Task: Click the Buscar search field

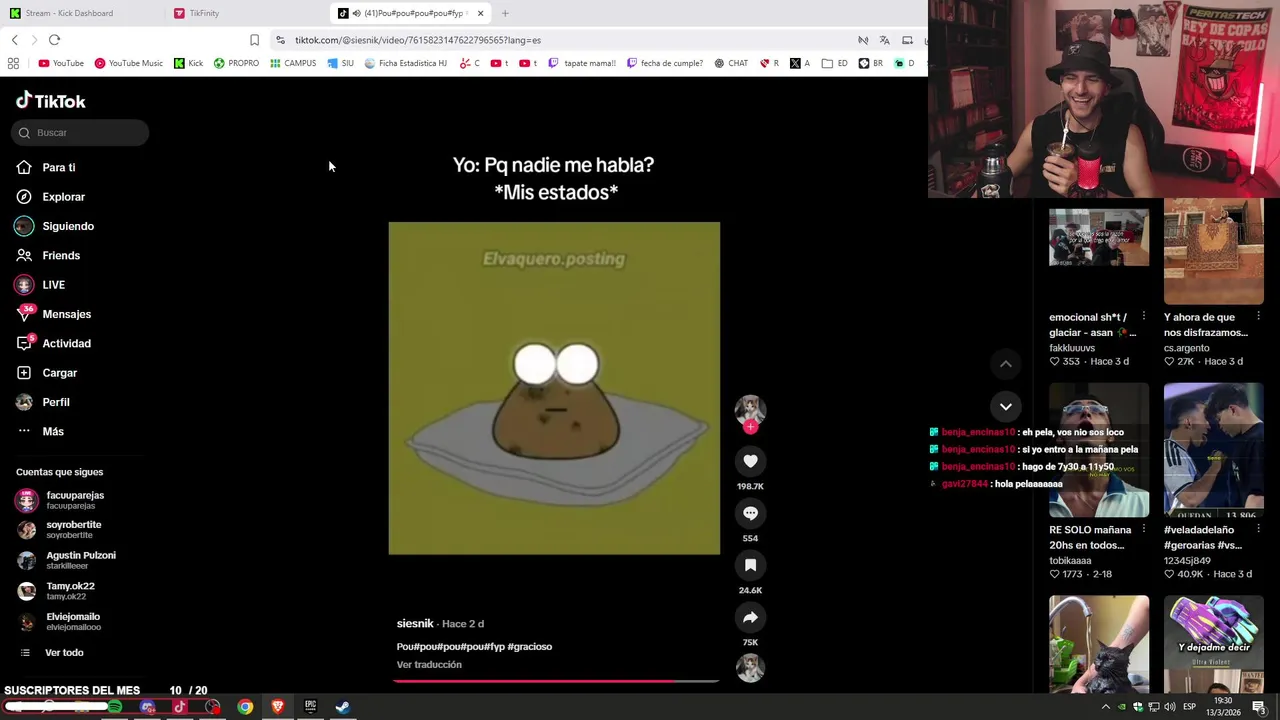Action: (x=80, y=133)
